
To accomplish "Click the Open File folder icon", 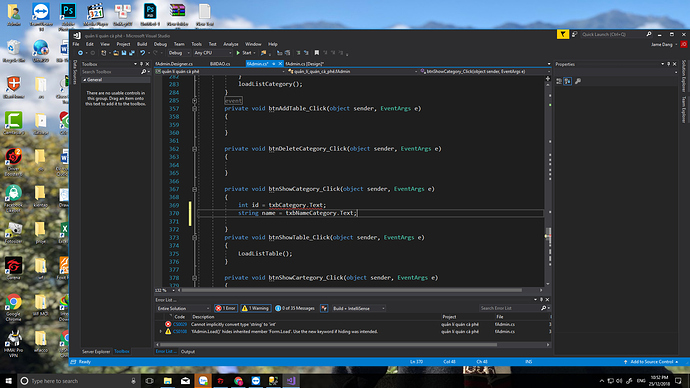I will (x=116, y=53).
